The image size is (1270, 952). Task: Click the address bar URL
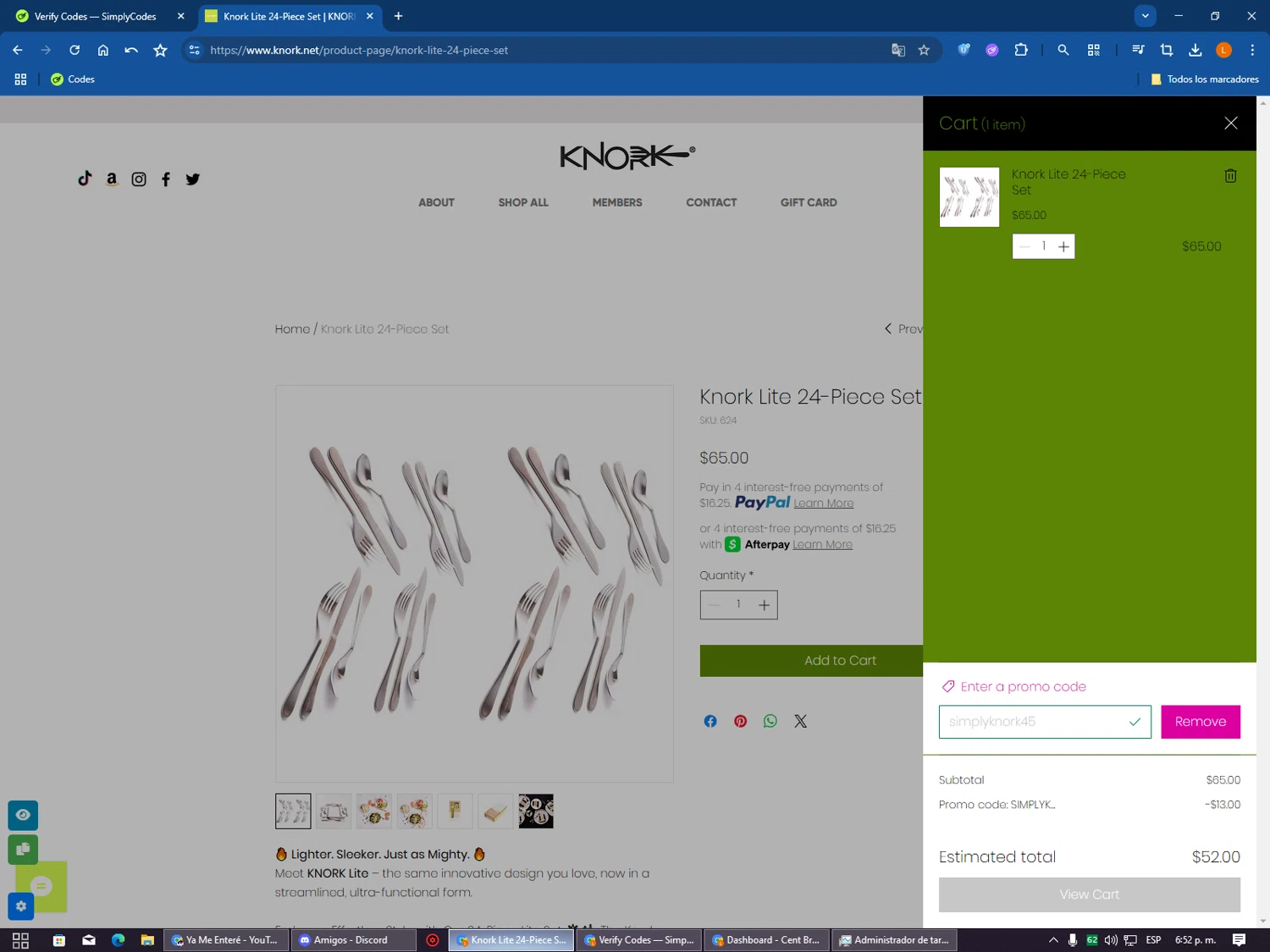(359, 50)
